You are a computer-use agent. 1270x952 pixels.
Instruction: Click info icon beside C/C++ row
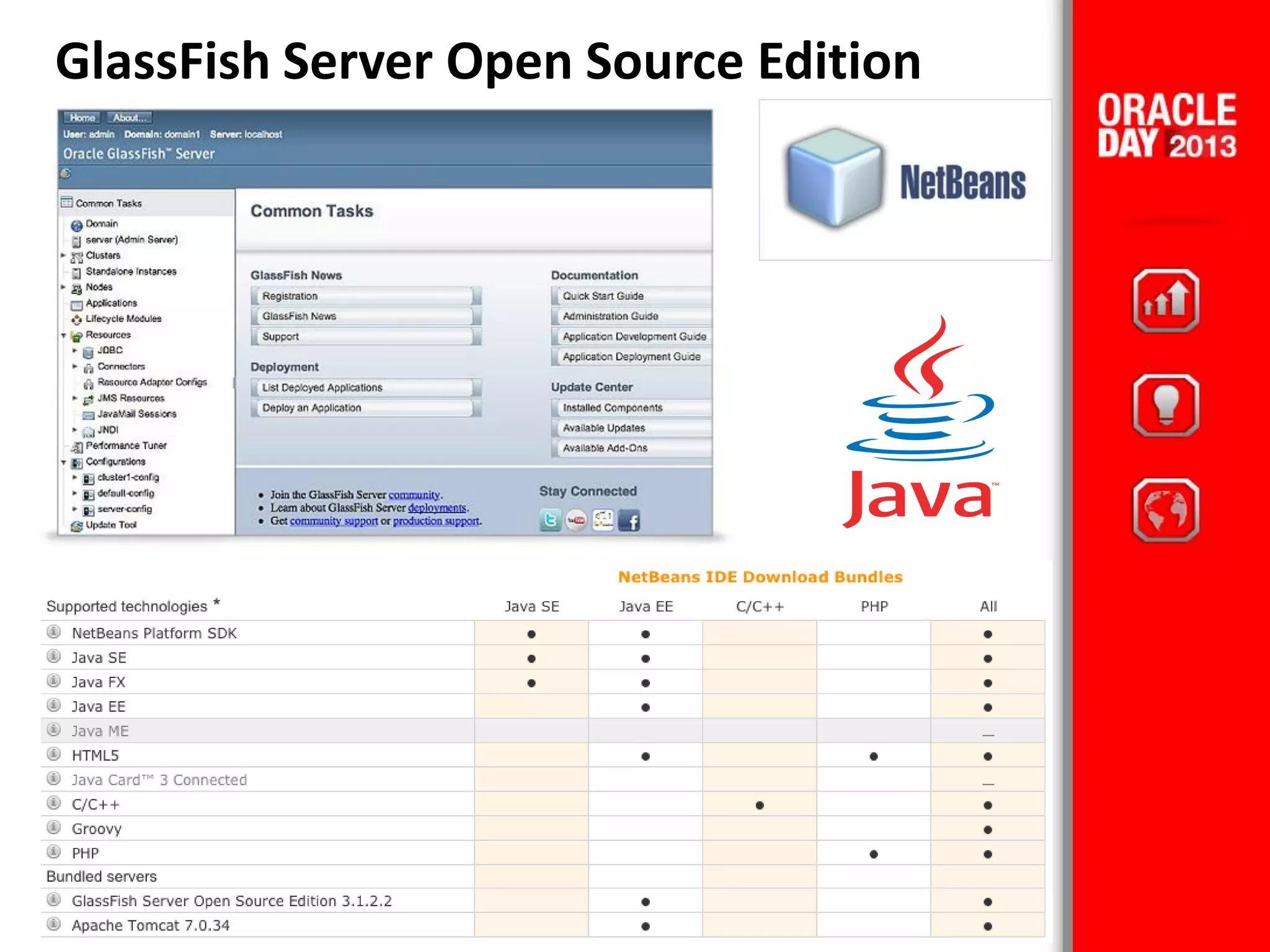coord(54,803)
